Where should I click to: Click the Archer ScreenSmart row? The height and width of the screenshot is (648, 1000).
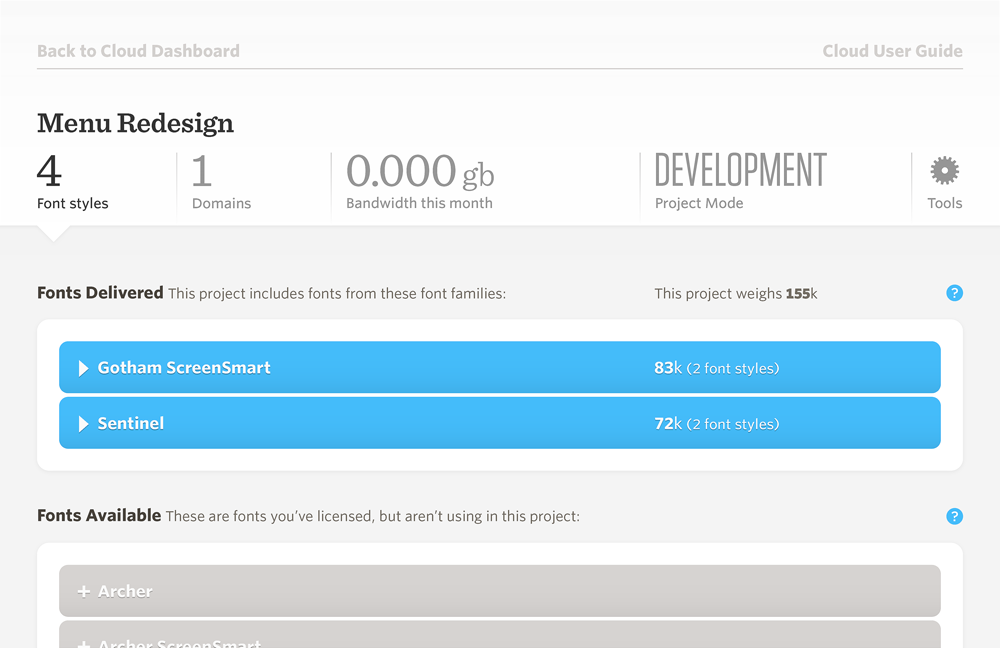click(x=500, y=635)
